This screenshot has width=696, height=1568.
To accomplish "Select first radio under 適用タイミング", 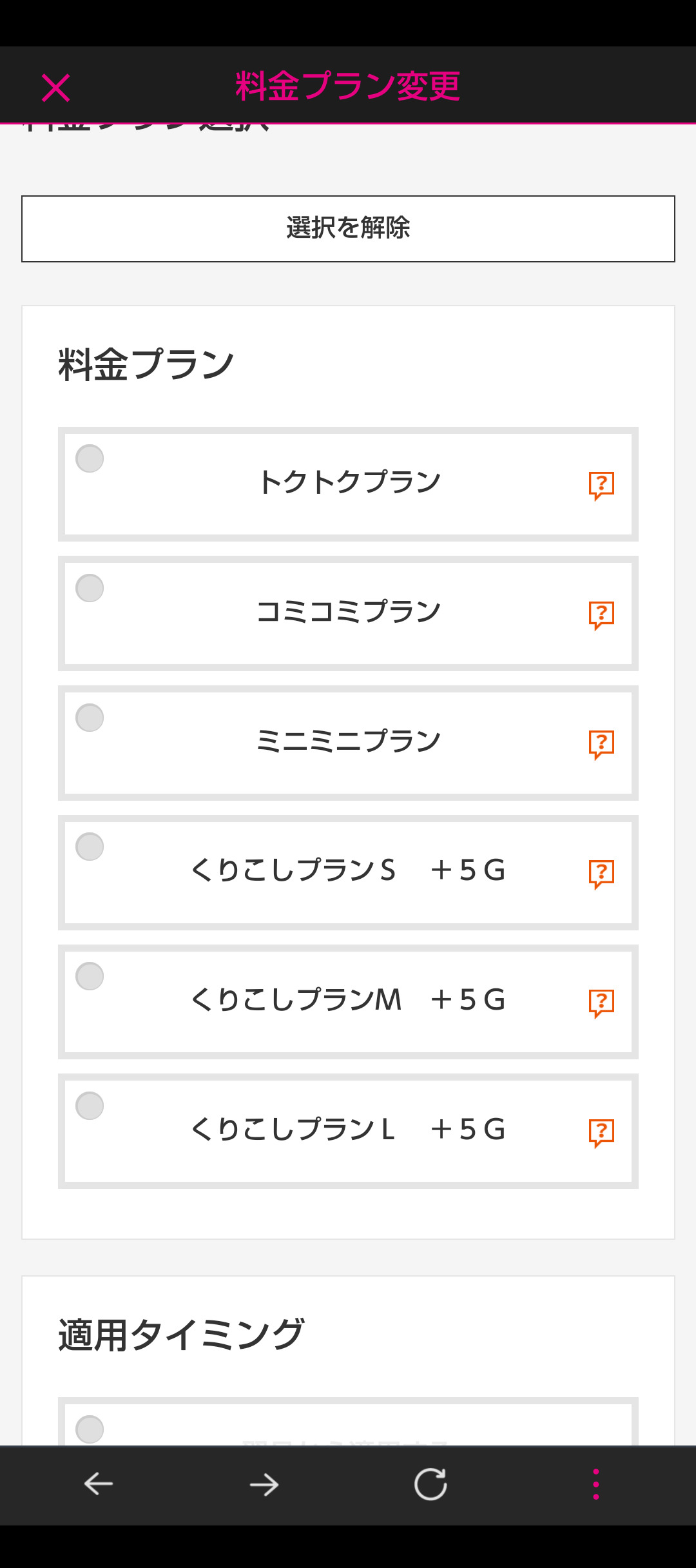I will (x=90, y=1429).
